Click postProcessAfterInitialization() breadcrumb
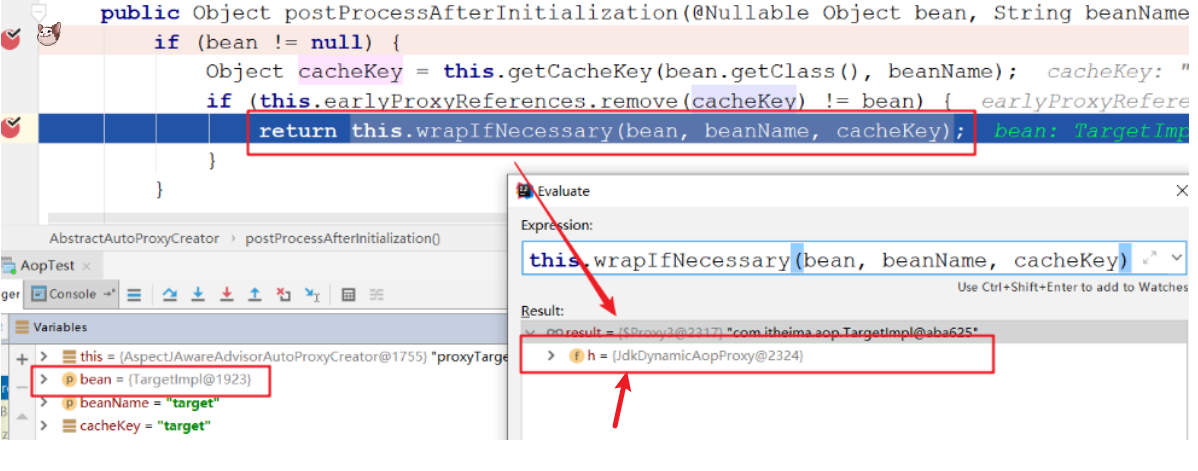Viewport: 1198px width, 471px height. coord(342,238)
